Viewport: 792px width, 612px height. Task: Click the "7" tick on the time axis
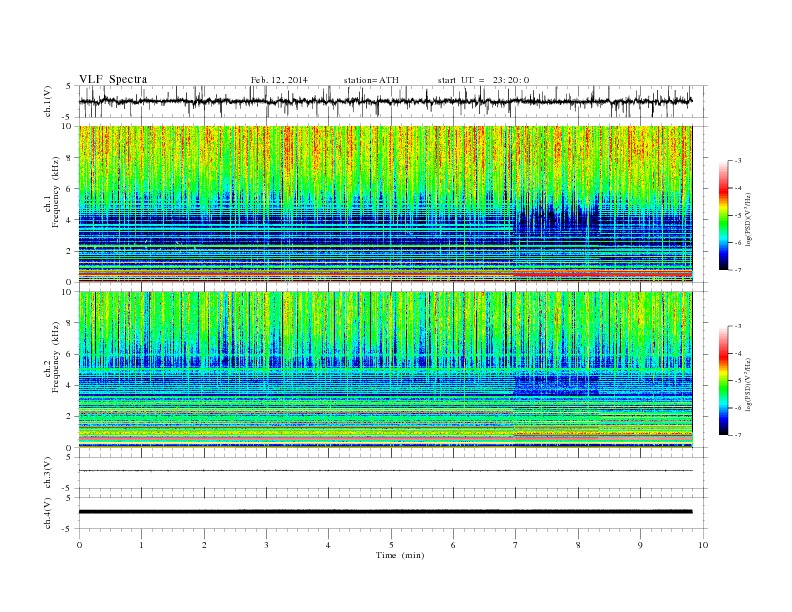click(x=516, y=545)
